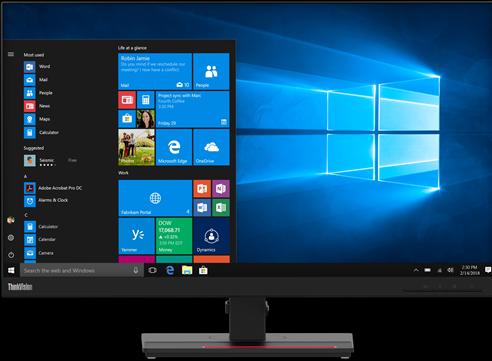
Task: Click the Windows Start button
Action: pos(11,270)
